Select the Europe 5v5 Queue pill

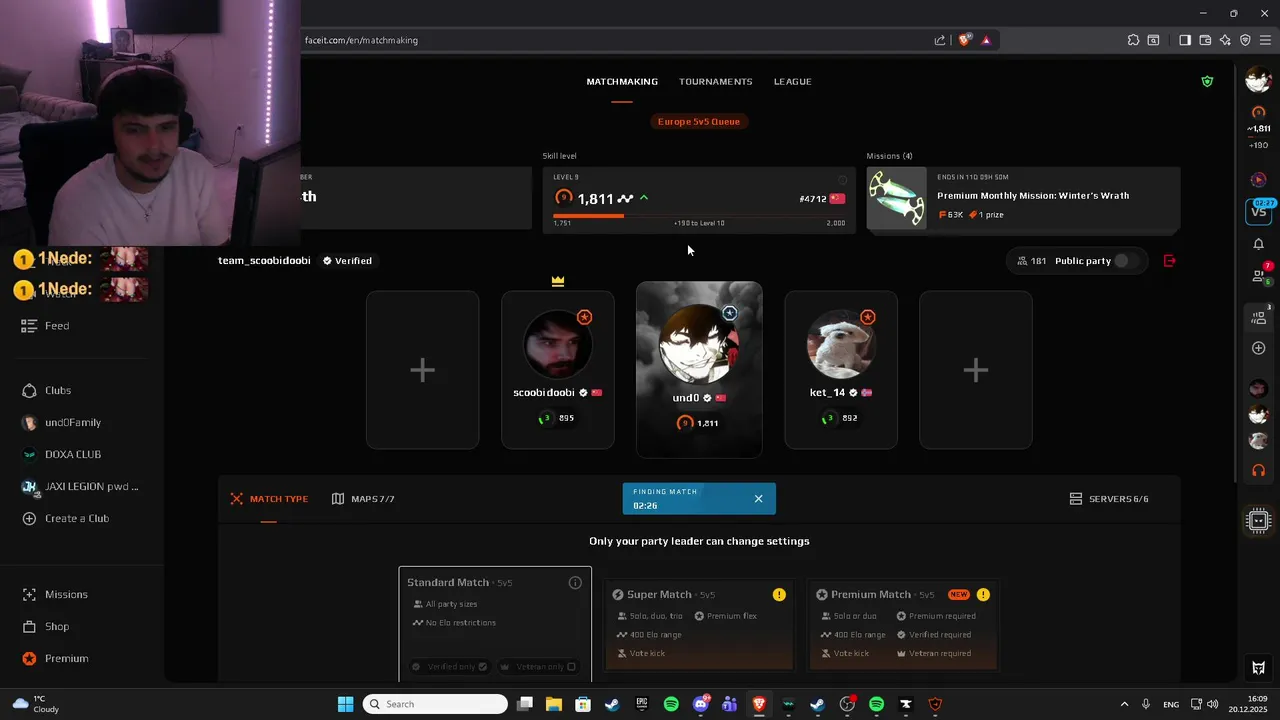coord(699,121)
